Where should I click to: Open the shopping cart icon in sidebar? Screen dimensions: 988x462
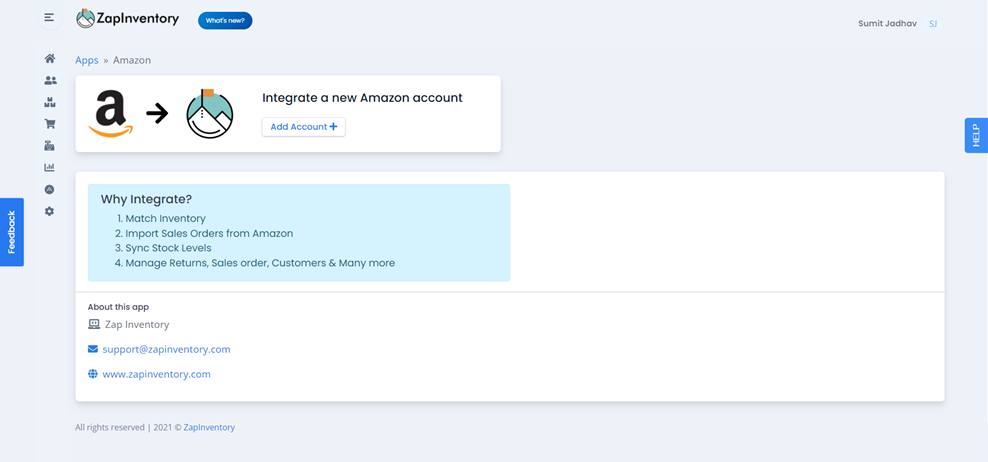point(50,124)
